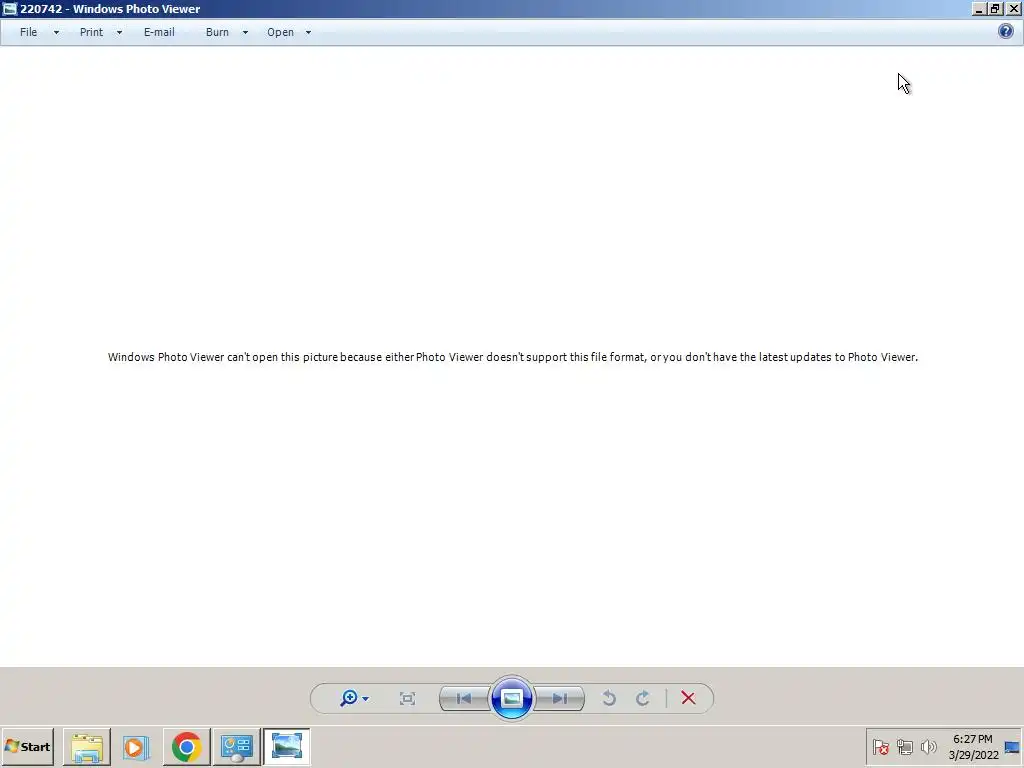
Task: Open the File menu
Action: [x=28, y=32]
